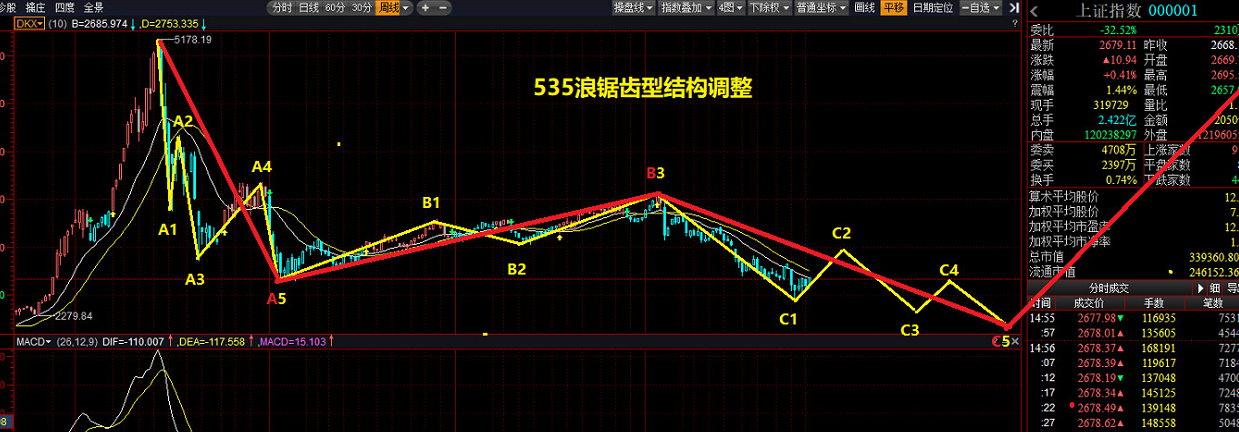Image resolution: width=1239 pixels, height=432 pixels.
Task: Open the period dropdown arrow after 周线
Action: (406, 8)
